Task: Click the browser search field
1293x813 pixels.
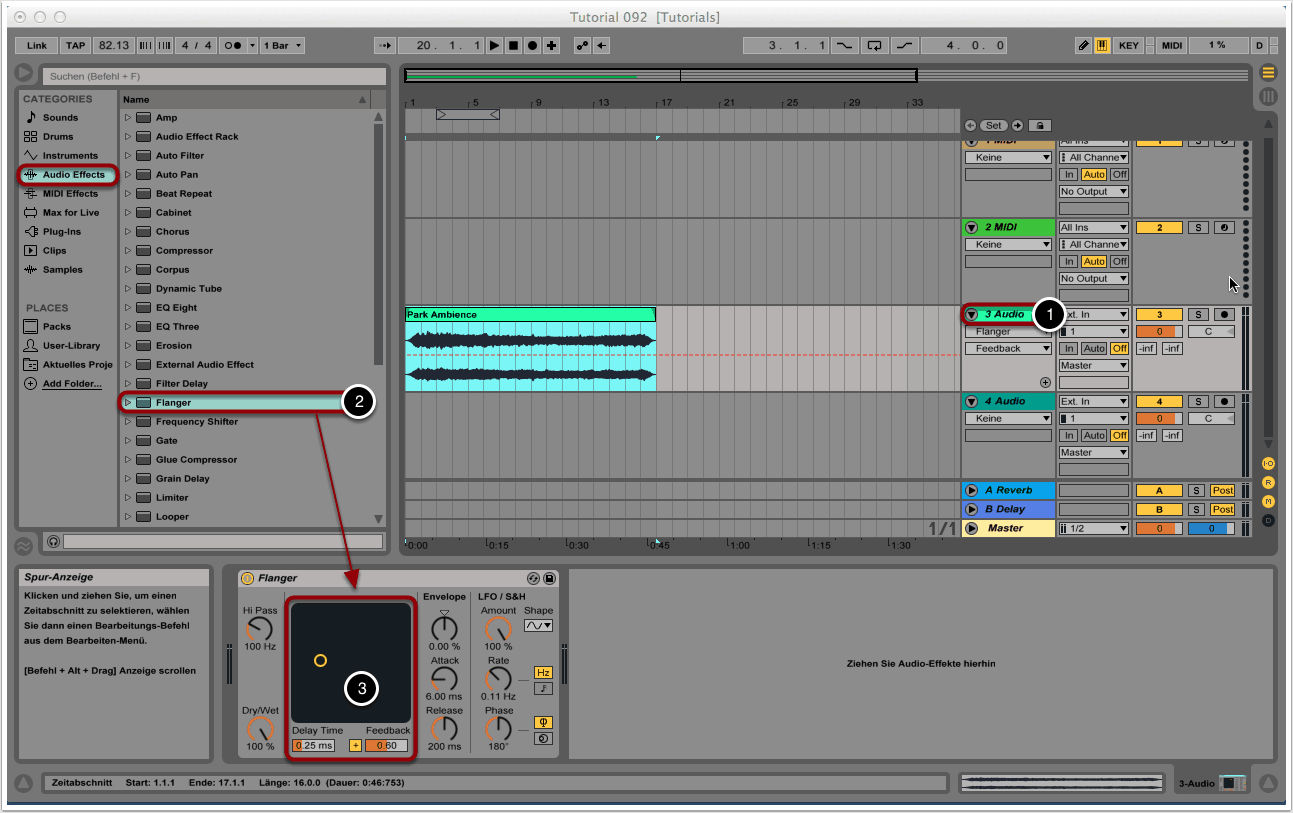Action: coord(214,76)
